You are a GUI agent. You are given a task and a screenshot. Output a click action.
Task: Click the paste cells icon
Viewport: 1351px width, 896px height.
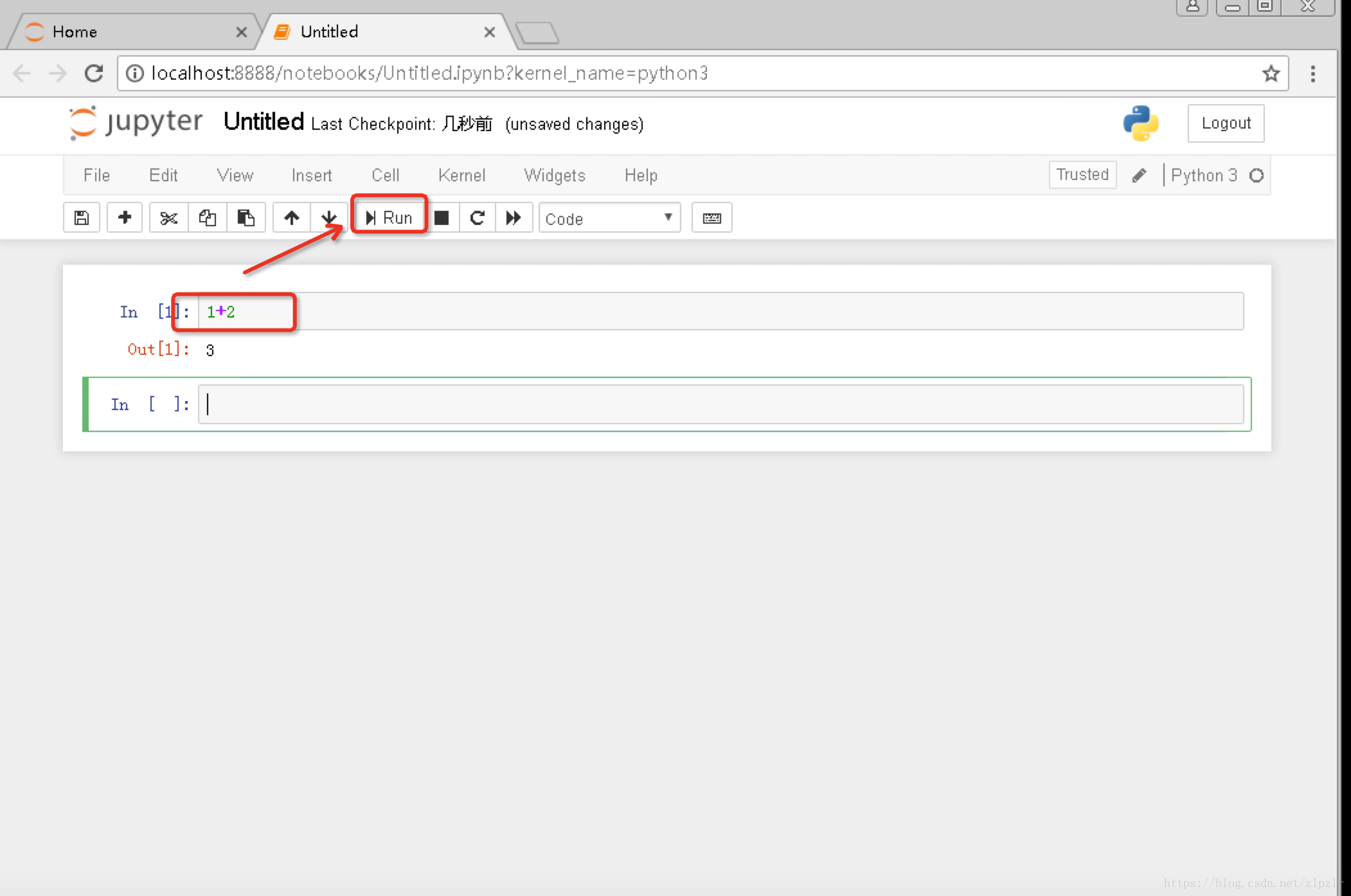pos(246,218)
